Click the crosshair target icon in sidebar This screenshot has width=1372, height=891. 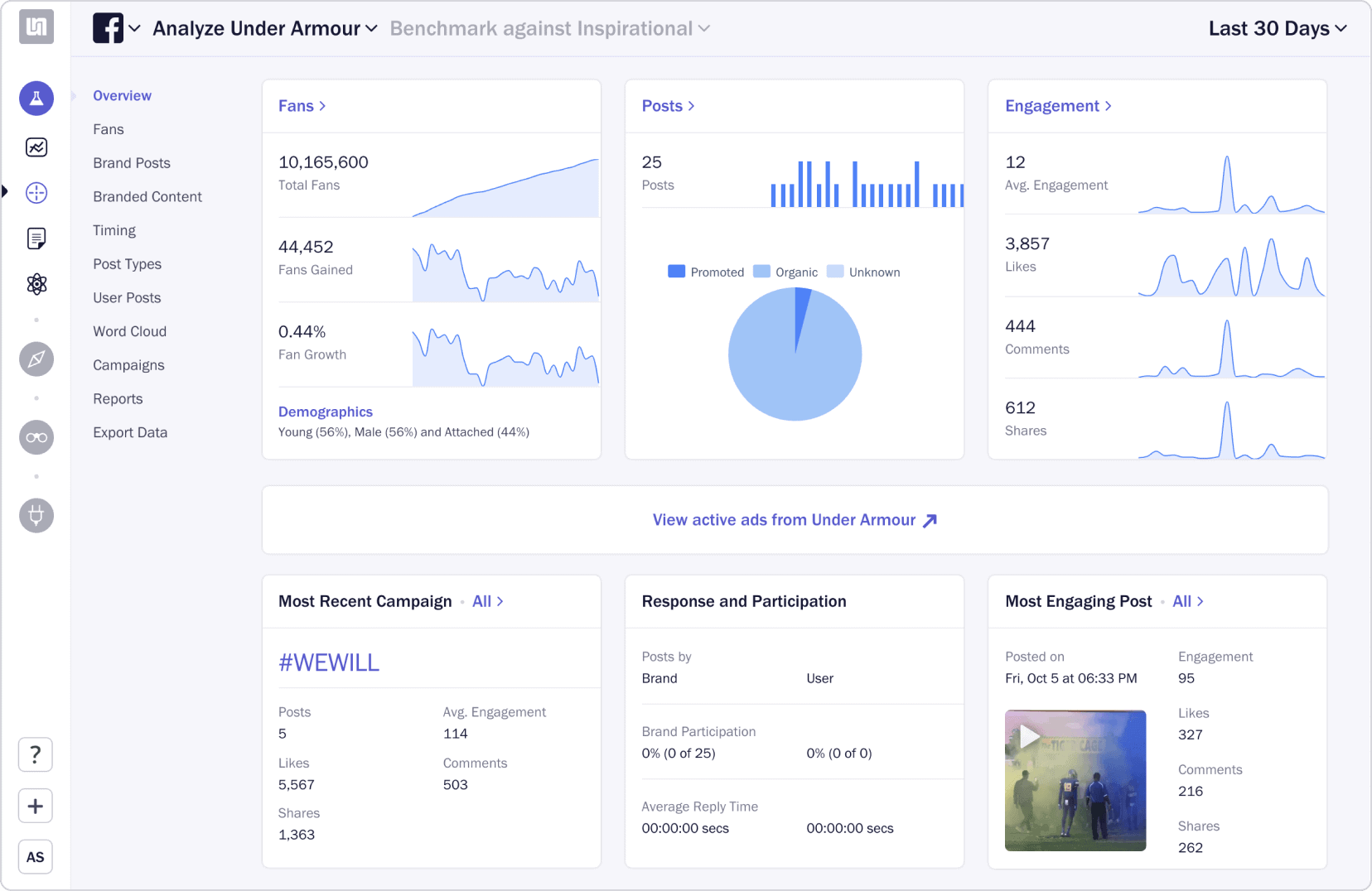pos(36,193)
